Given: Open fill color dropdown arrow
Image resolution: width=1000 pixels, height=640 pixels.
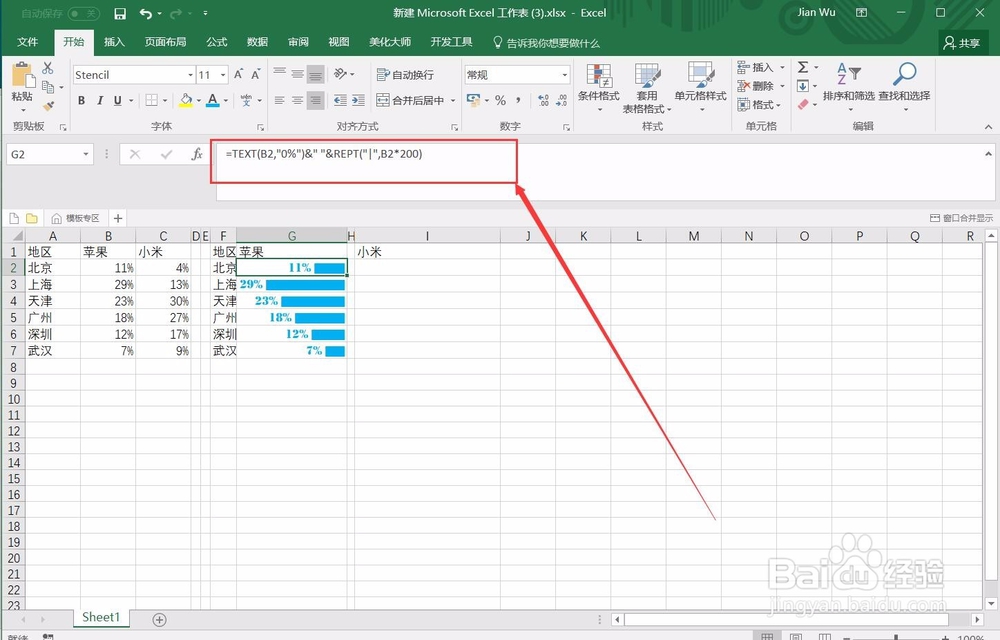Looking at the screenshot, I should 198,100.
